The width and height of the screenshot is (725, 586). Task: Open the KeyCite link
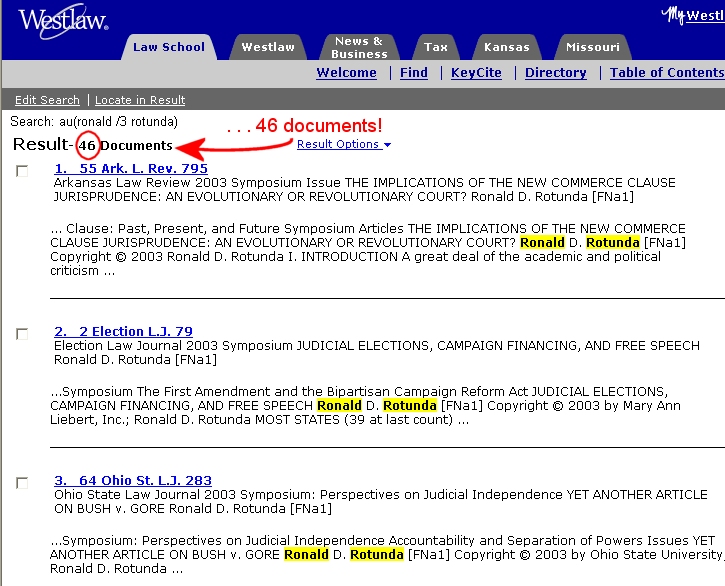[x=476, y=73]
